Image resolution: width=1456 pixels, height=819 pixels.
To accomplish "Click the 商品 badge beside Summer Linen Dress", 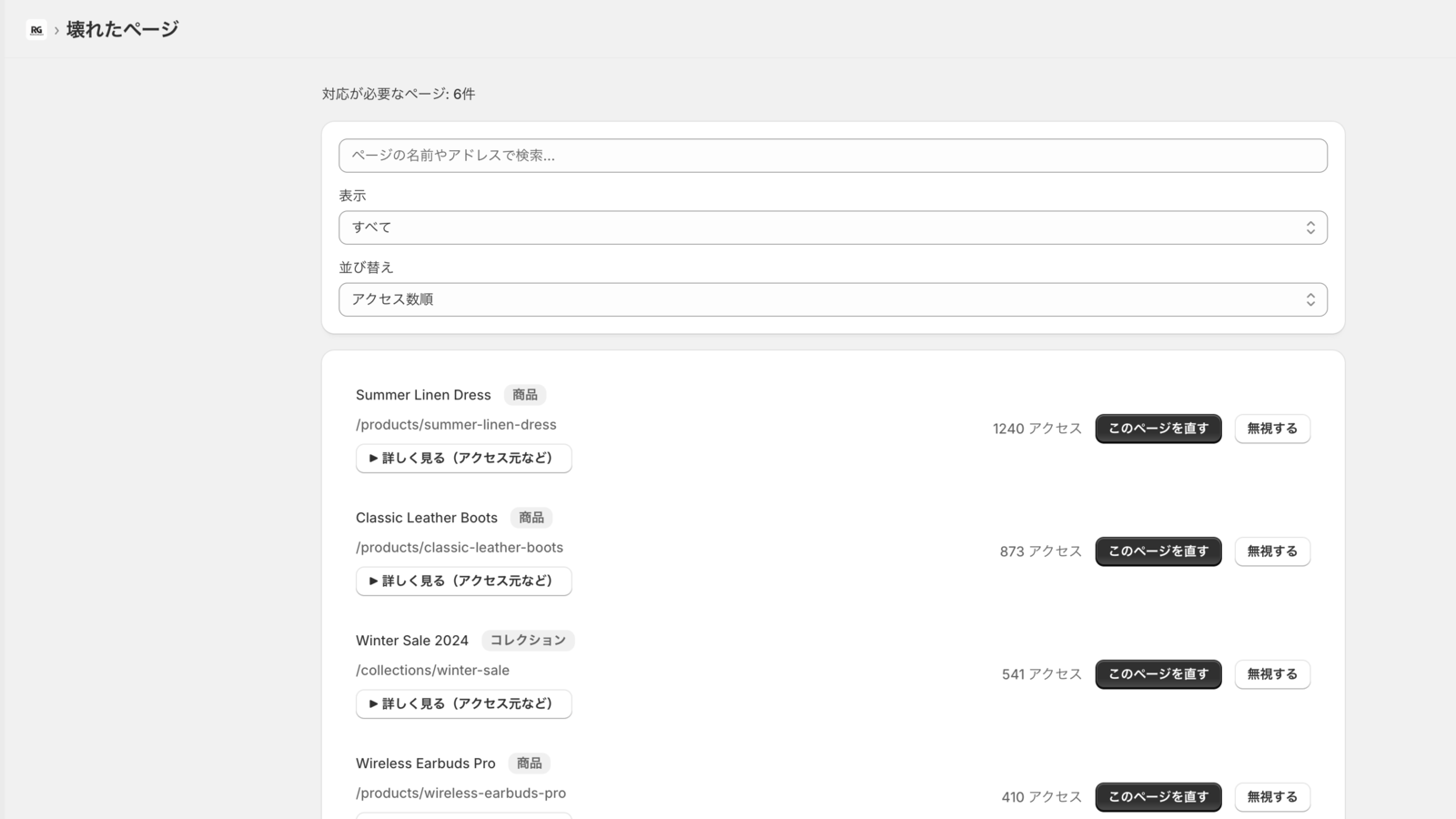I will coord(525,395).
